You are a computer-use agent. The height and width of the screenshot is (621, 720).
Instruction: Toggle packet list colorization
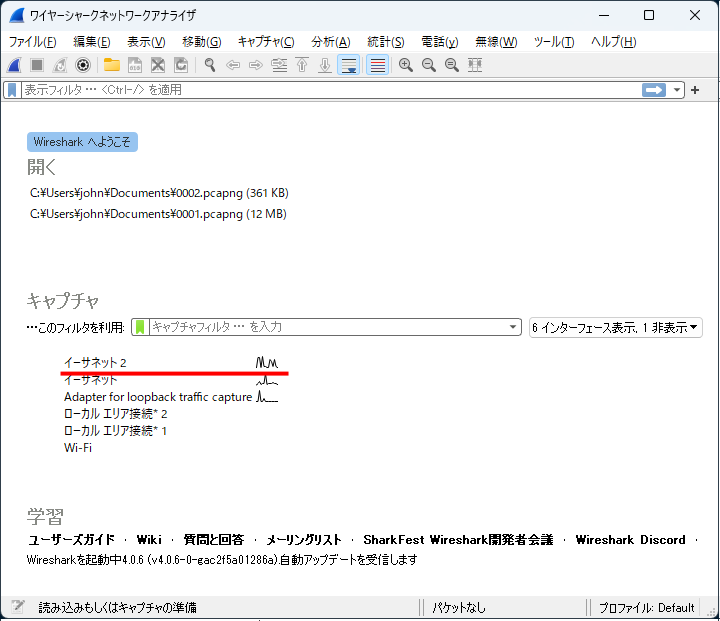tap(378, 65)
